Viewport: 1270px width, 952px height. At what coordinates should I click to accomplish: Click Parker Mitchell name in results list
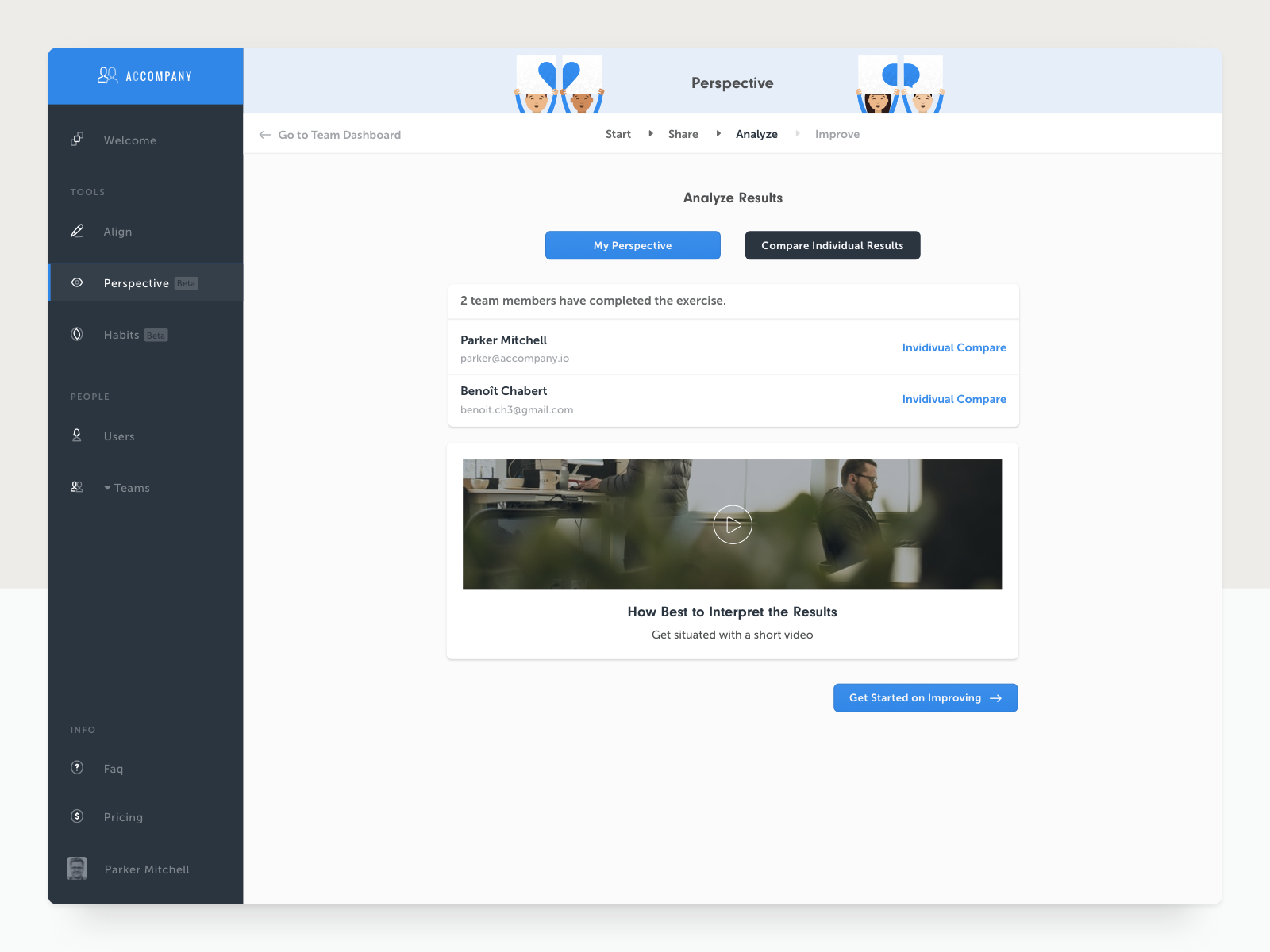tap(503, 340)
